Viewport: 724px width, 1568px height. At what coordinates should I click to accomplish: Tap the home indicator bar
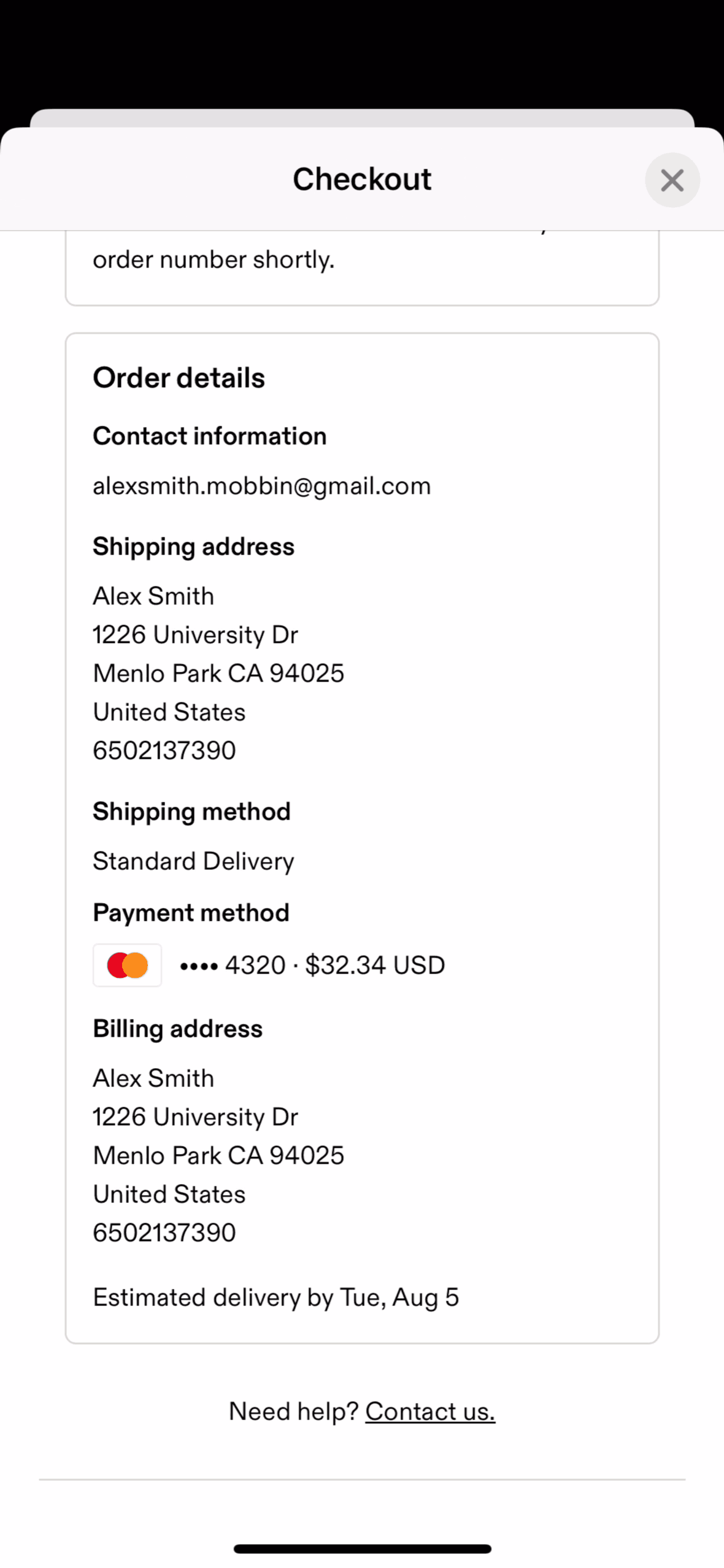(362, 1549)
